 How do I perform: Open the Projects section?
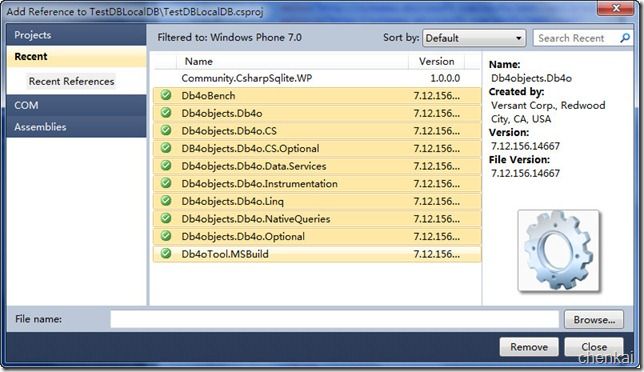point(76,35)
